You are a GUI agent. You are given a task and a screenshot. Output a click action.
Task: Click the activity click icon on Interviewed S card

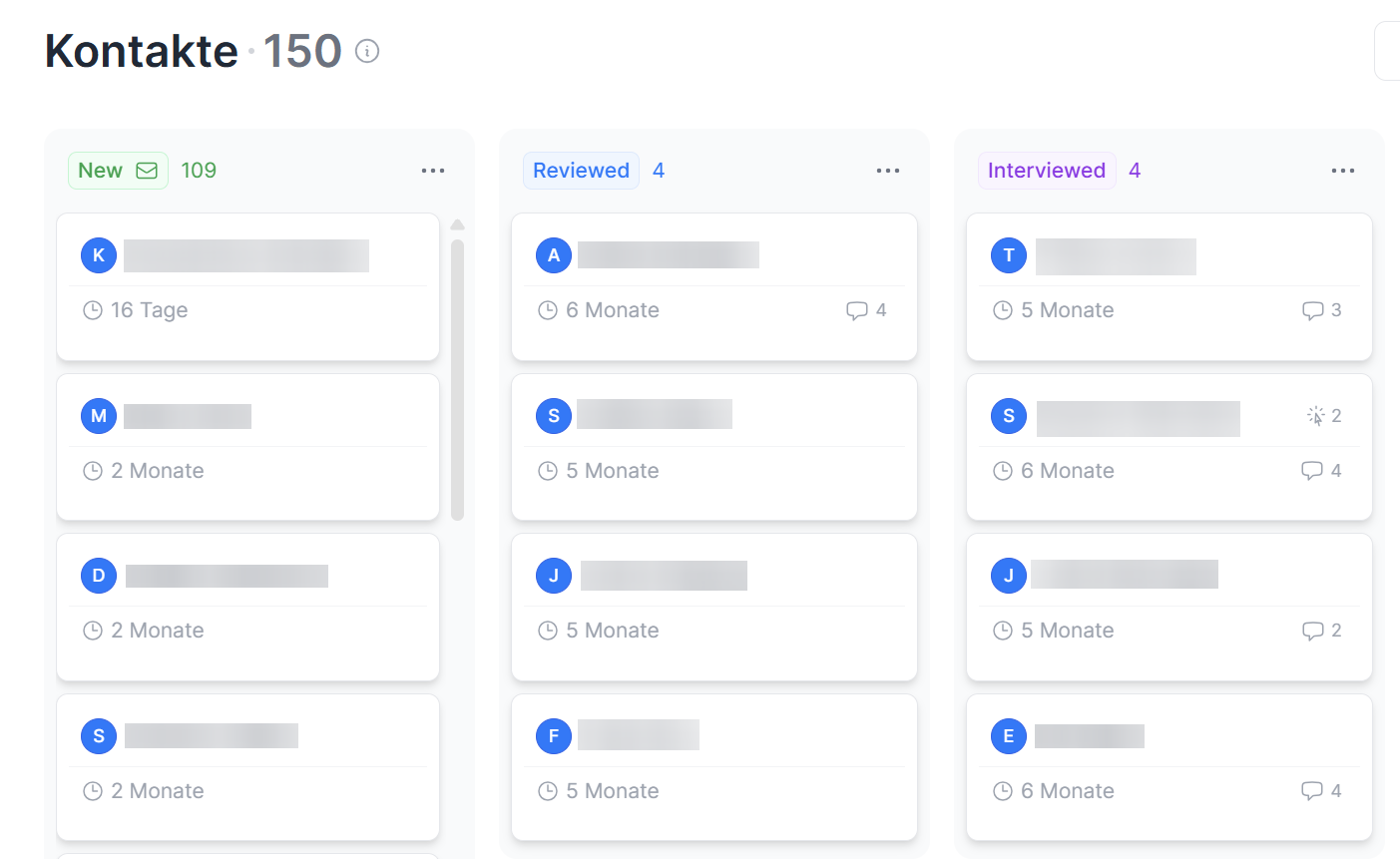[x=1316, y=416]
